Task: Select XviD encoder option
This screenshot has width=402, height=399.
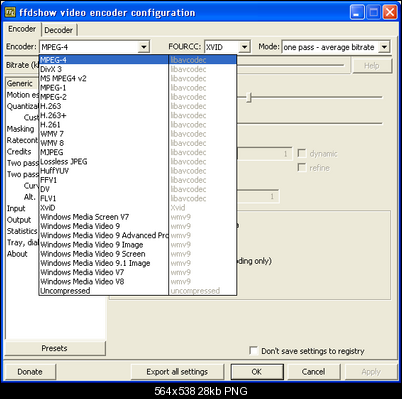Action: click(138, 208)
